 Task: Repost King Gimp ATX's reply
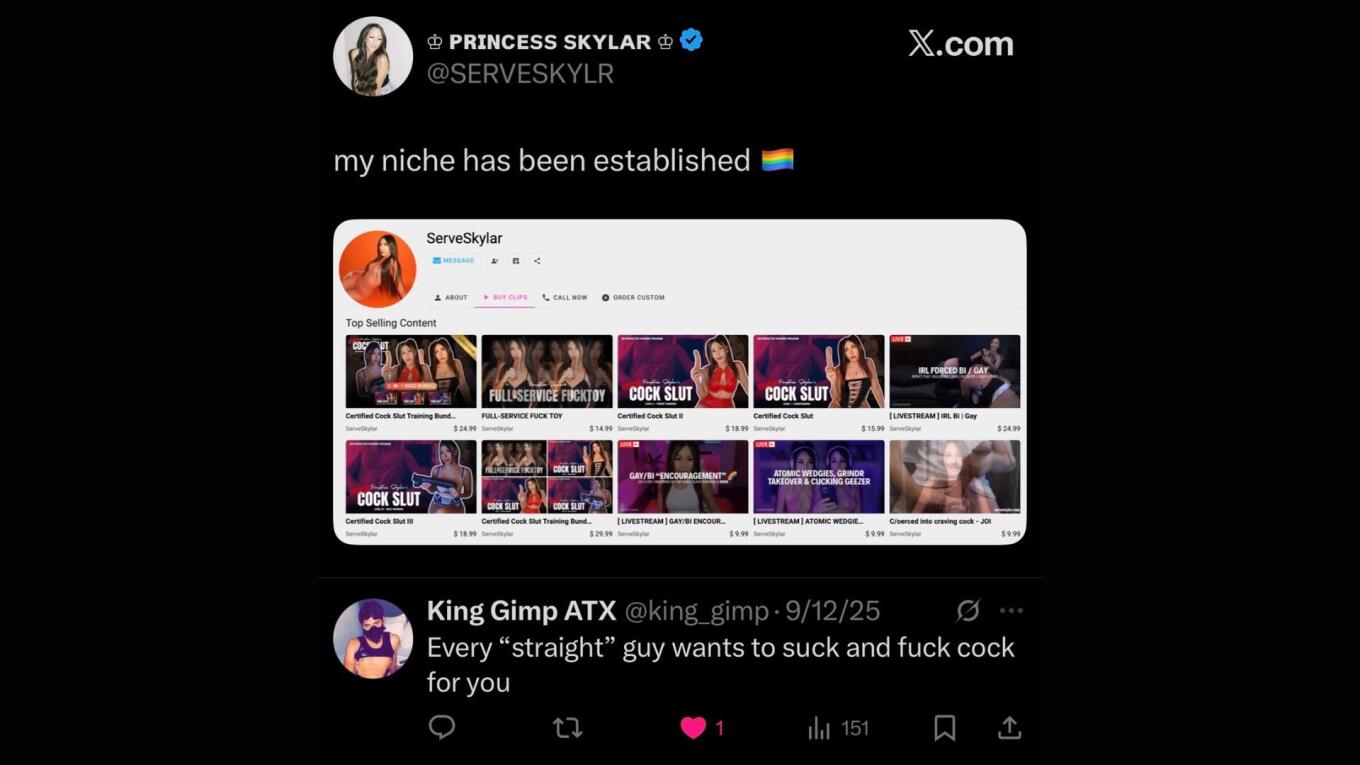coord(567,728)
